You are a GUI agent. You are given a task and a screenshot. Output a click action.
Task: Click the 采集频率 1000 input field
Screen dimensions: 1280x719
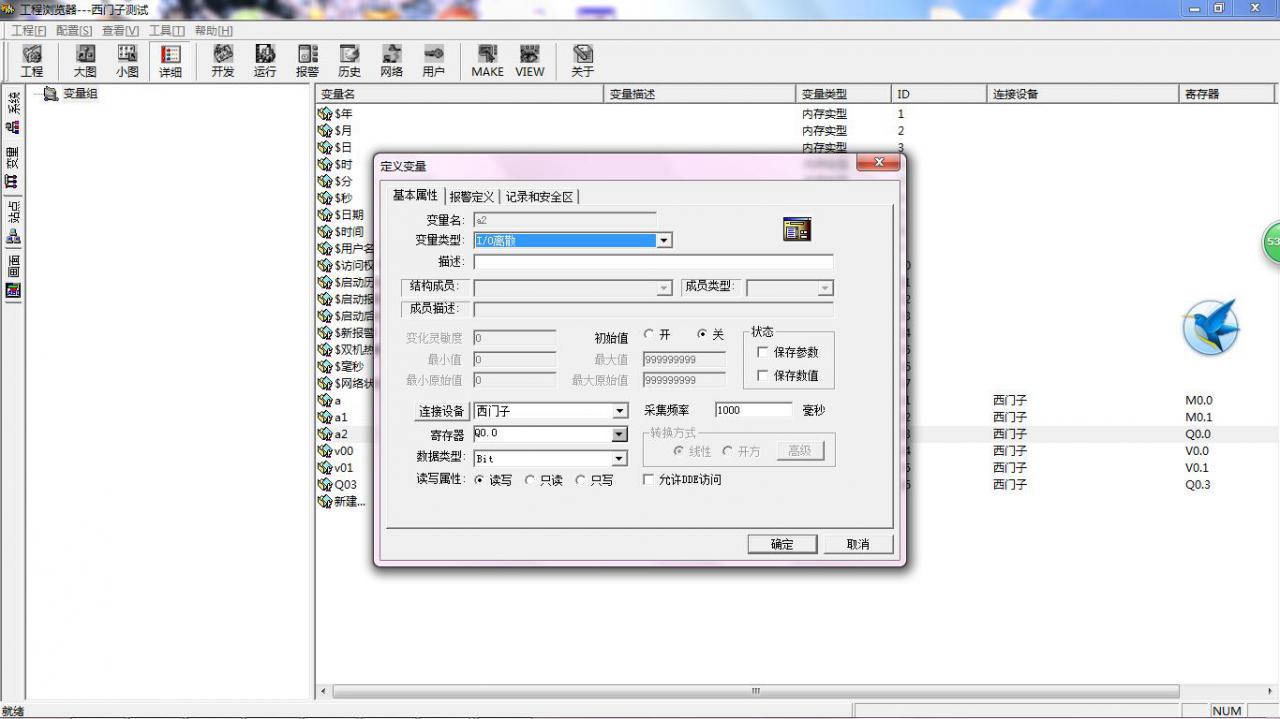[x=754, y=410]
